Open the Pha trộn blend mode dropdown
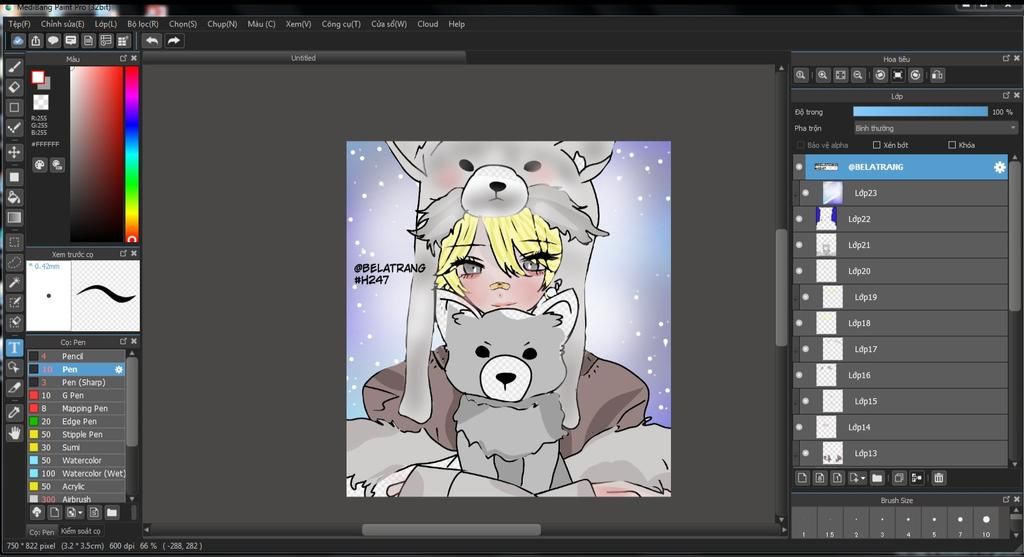 (x=935, y=128)
